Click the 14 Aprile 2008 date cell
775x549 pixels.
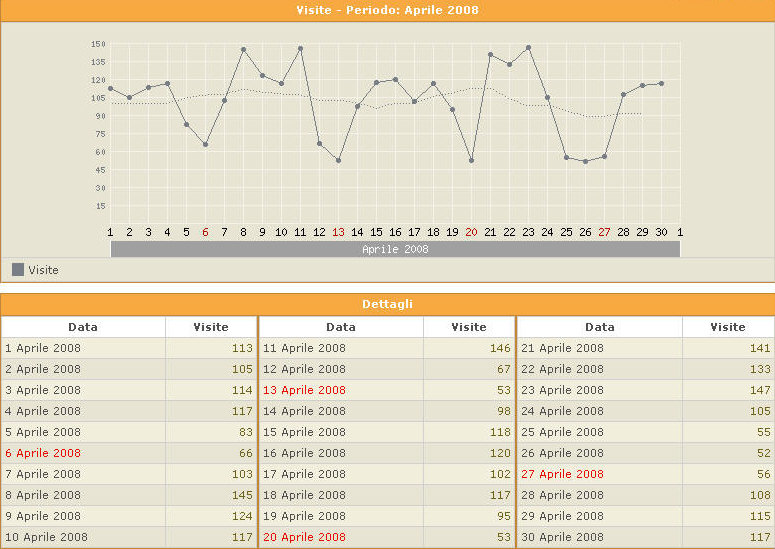coord(341,411)
